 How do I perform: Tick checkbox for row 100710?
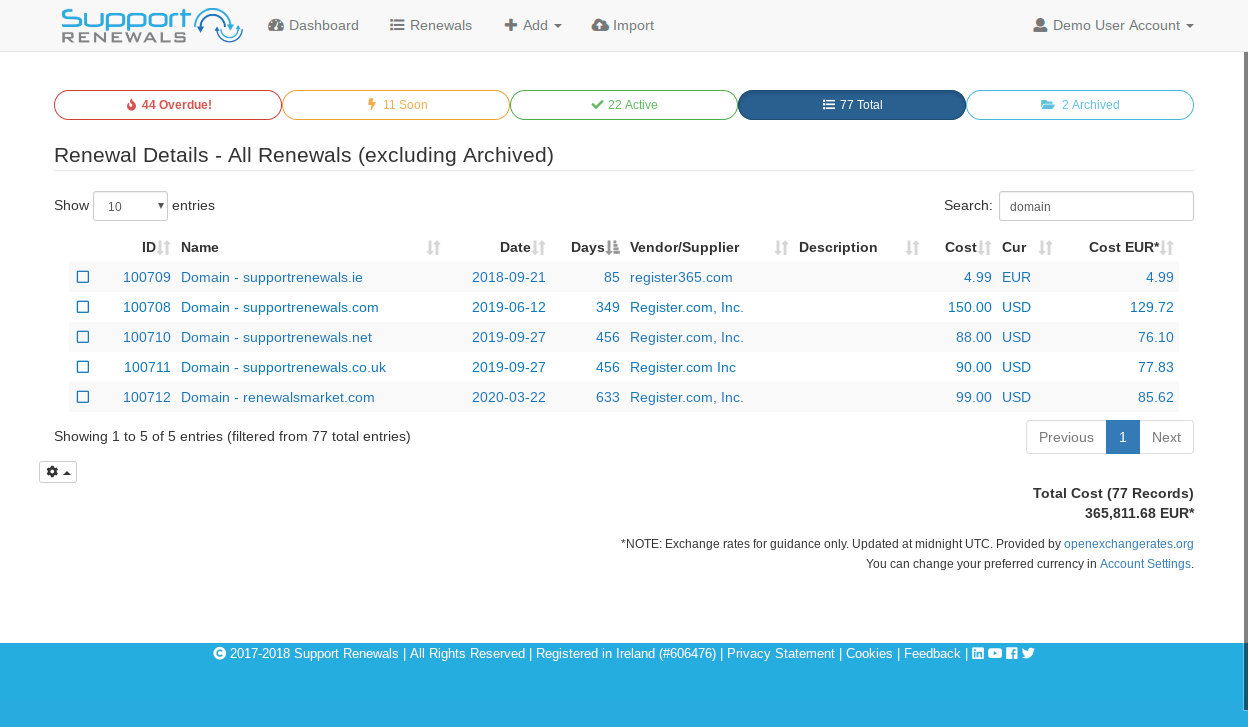83,337
